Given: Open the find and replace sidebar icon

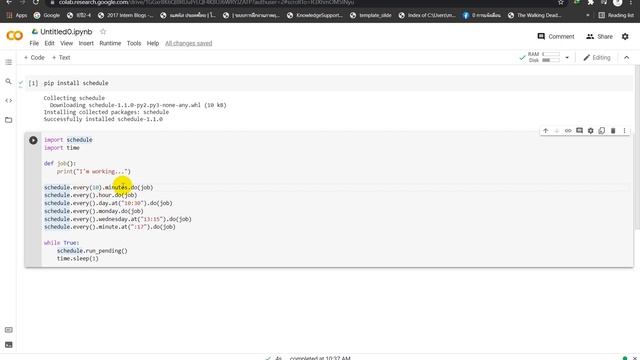Looking at the screenshot, I should (x=9, y=81).
